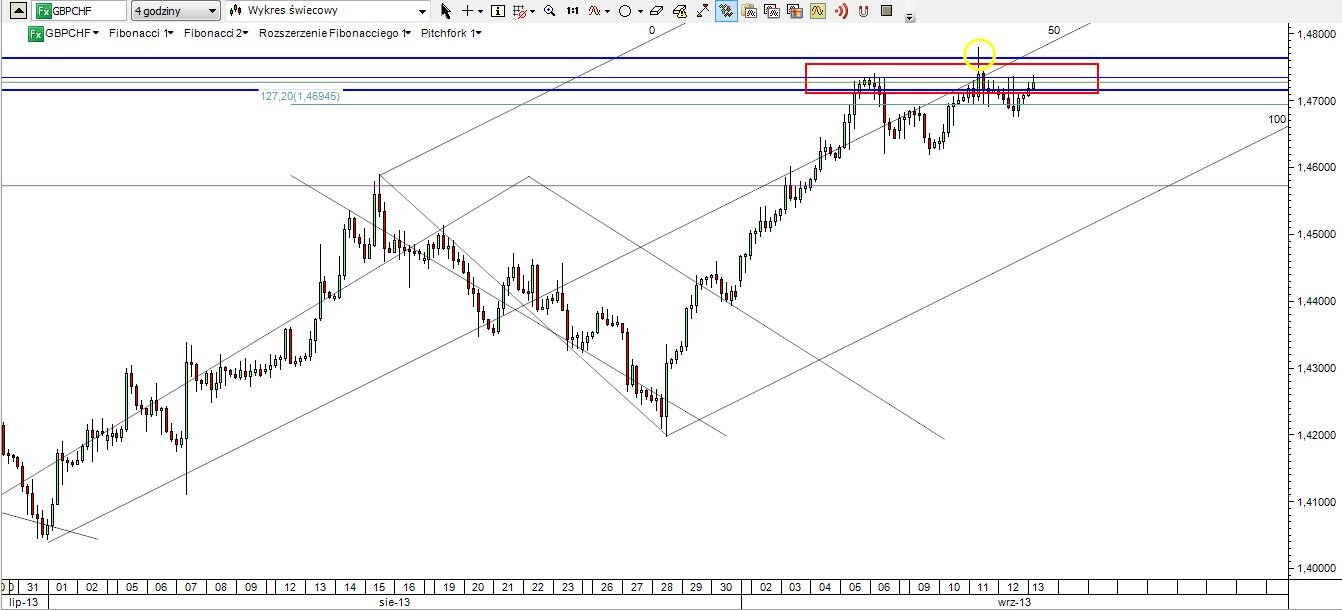Click the magnifier zoom tool
1342x610 pixels.
coord(549,11)
